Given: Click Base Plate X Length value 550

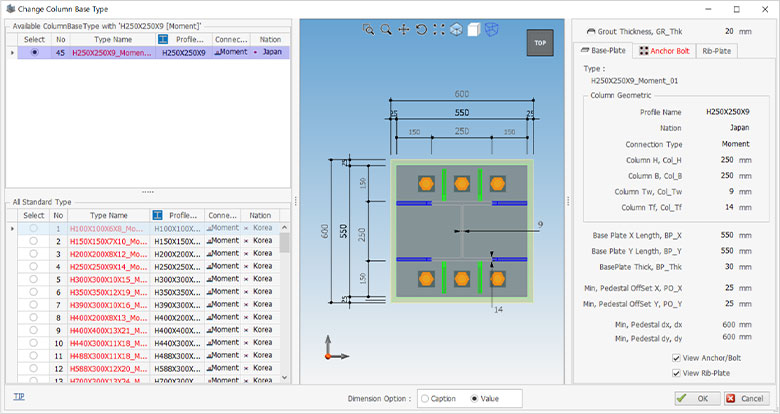Looking at the screenshot, I should (727, 235).
